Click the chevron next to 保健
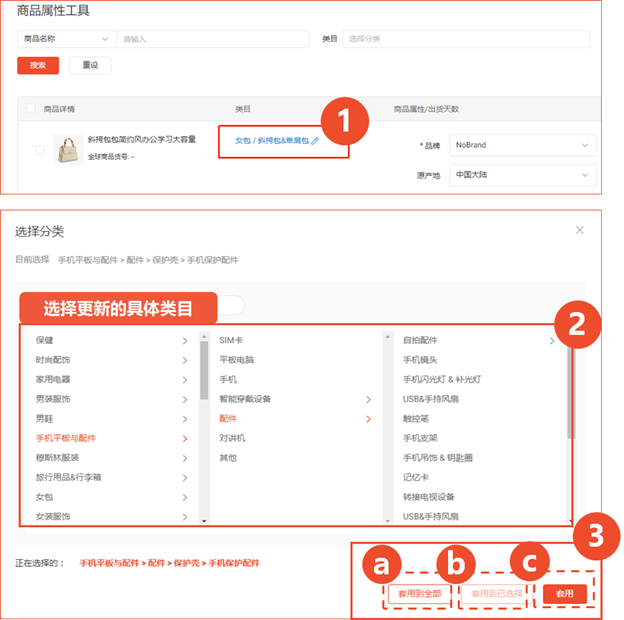Viewport: 624px width, 620px height. (185, 341)
